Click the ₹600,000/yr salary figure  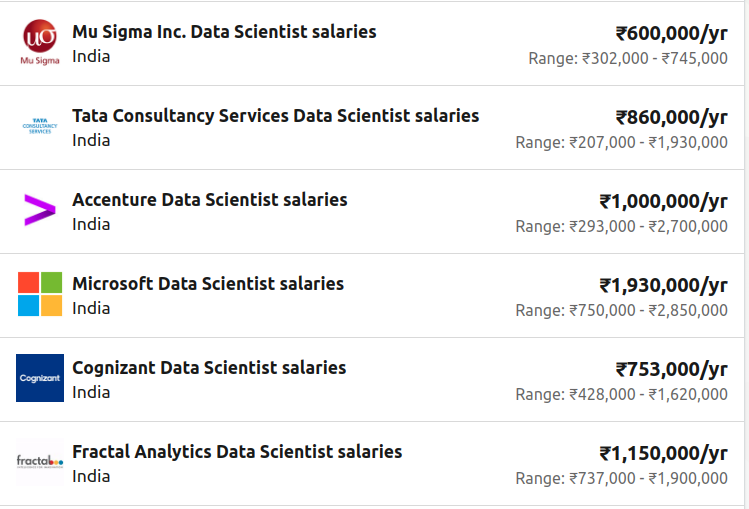(671, 33)
